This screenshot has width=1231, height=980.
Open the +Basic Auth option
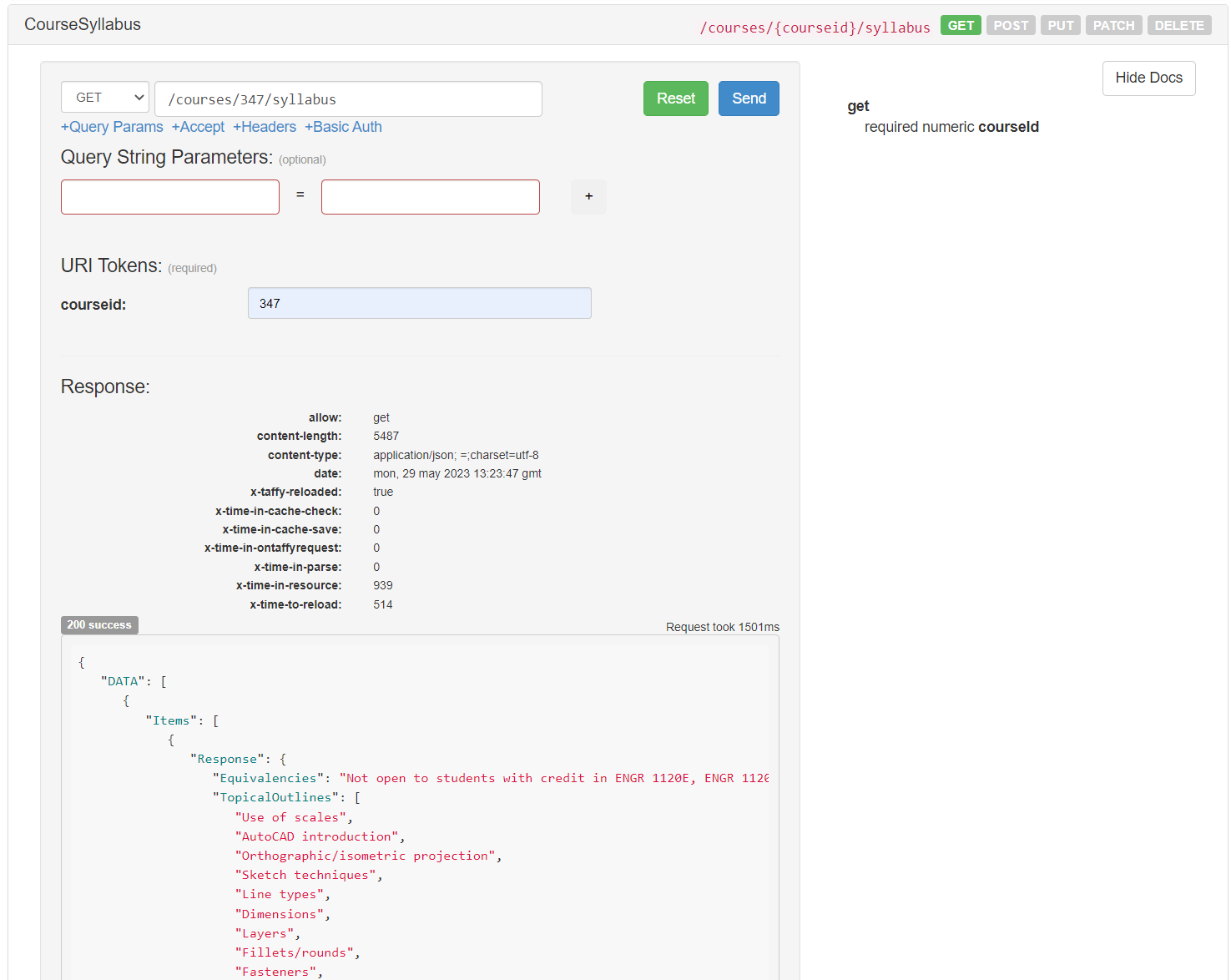[343, 127]
